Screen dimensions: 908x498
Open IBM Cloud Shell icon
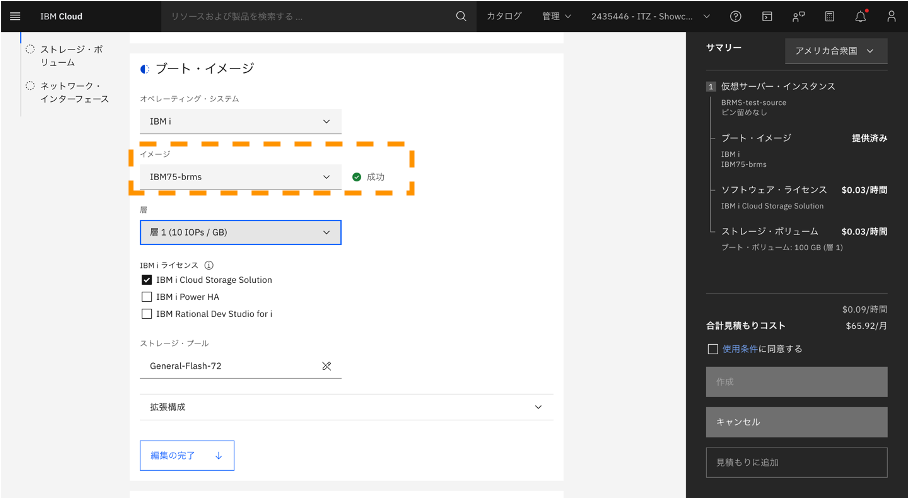point(767,16)
